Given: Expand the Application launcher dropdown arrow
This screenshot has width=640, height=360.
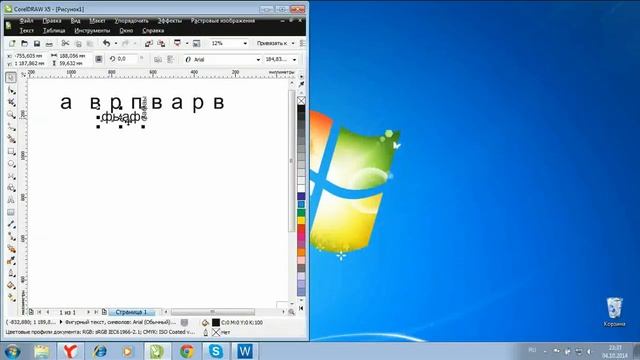Looking at the screenshot, I should click(x=187, y=43).
